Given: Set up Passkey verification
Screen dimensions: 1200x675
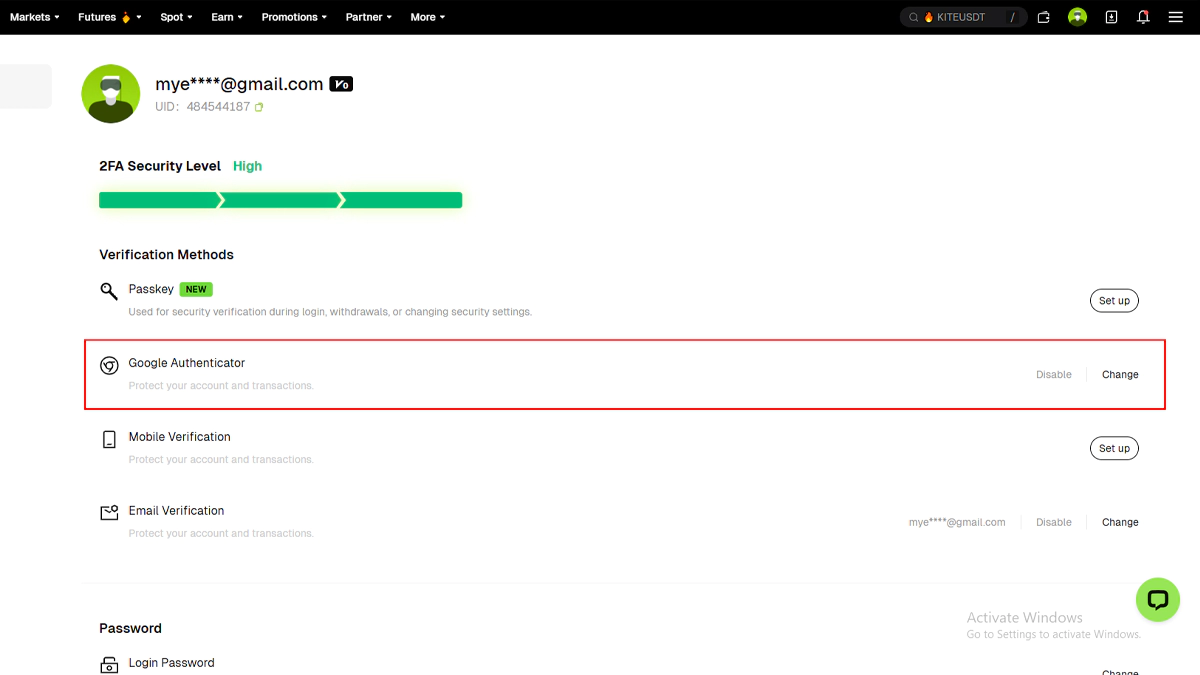Looking at the screenshot, I should (x=1114, y=301).
